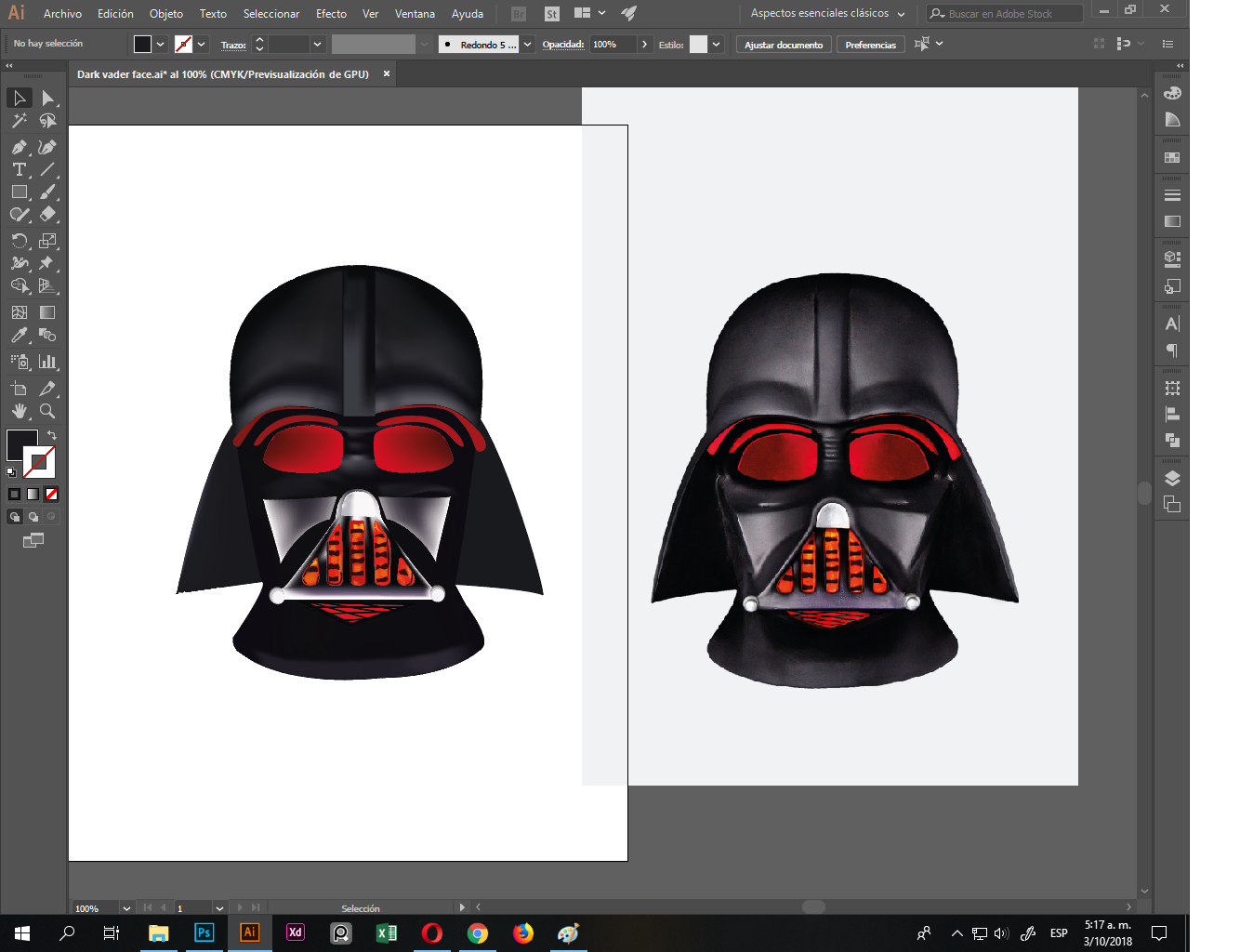Image resolution: width=1253 pixels, height=952 pixels.
Task: Open stroke weight (Trazo) dropdown
Action: pos(318,44)
